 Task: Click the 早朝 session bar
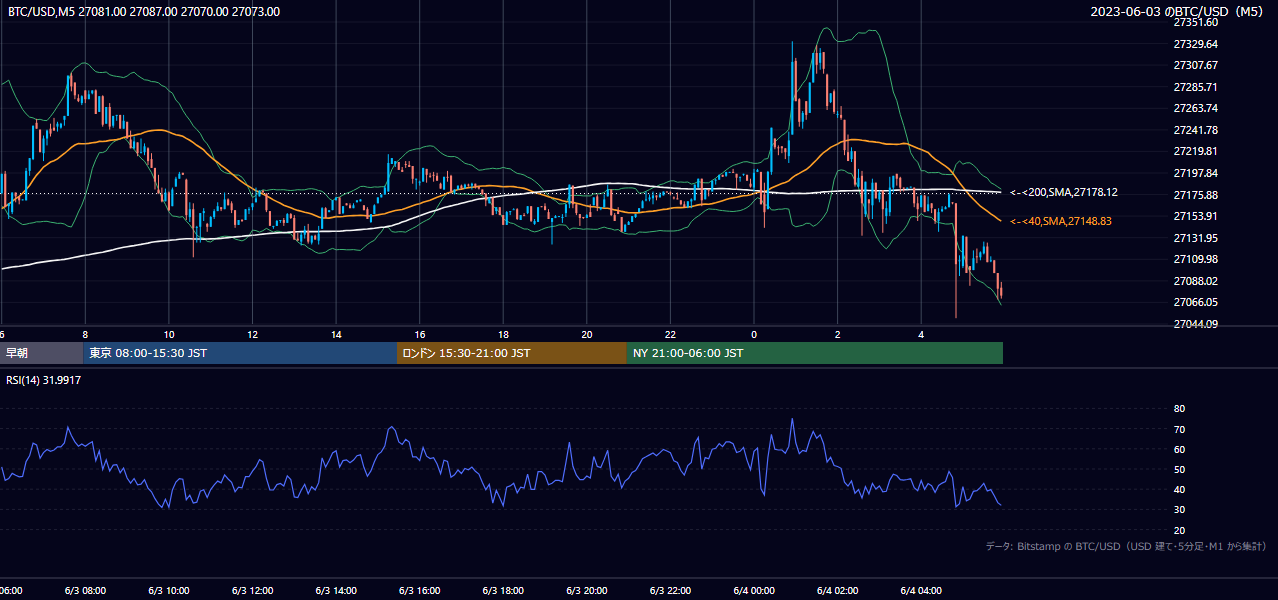pos(41,353)
